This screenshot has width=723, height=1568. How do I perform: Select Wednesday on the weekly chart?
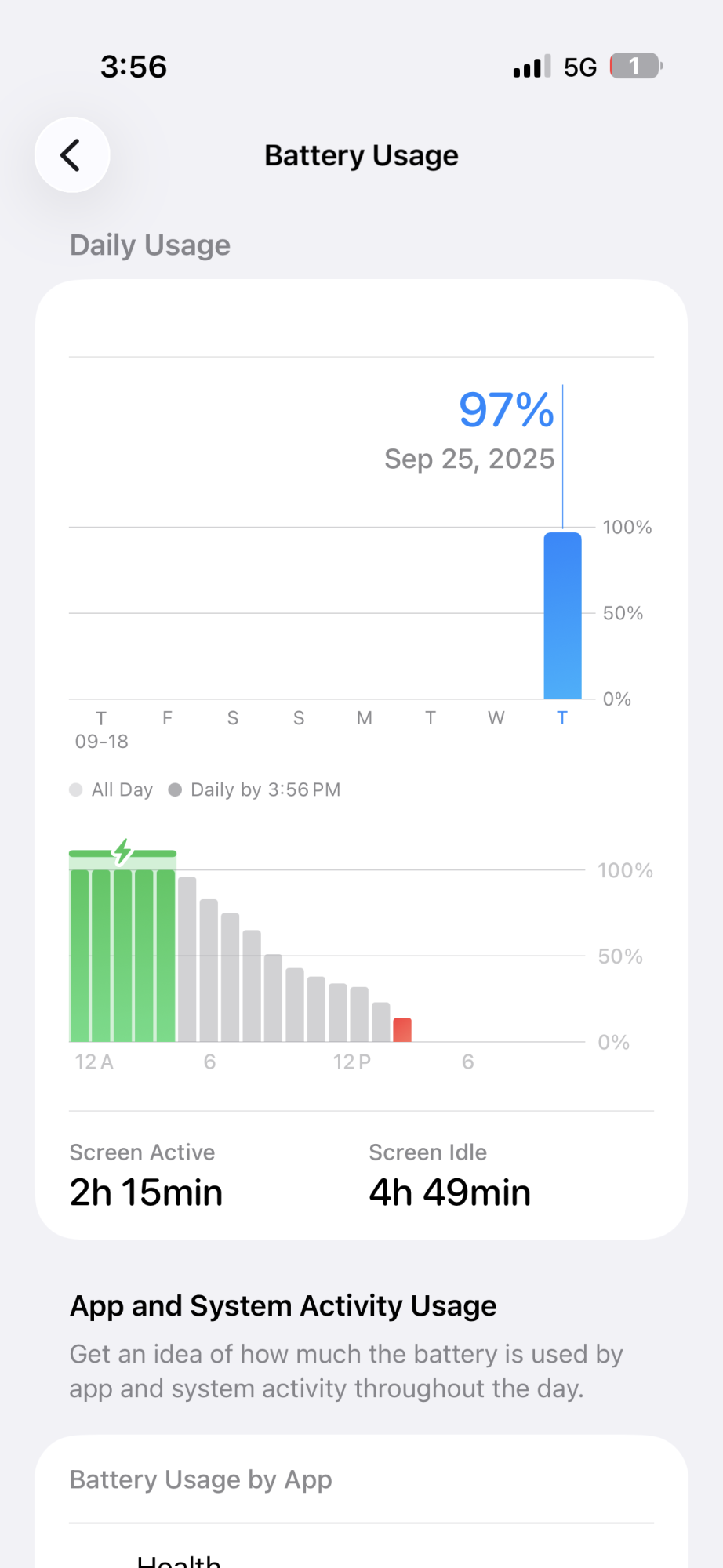point(496,718)
